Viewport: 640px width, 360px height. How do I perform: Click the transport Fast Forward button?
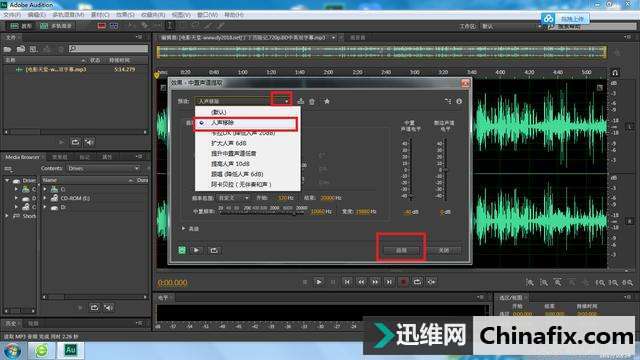375,282
